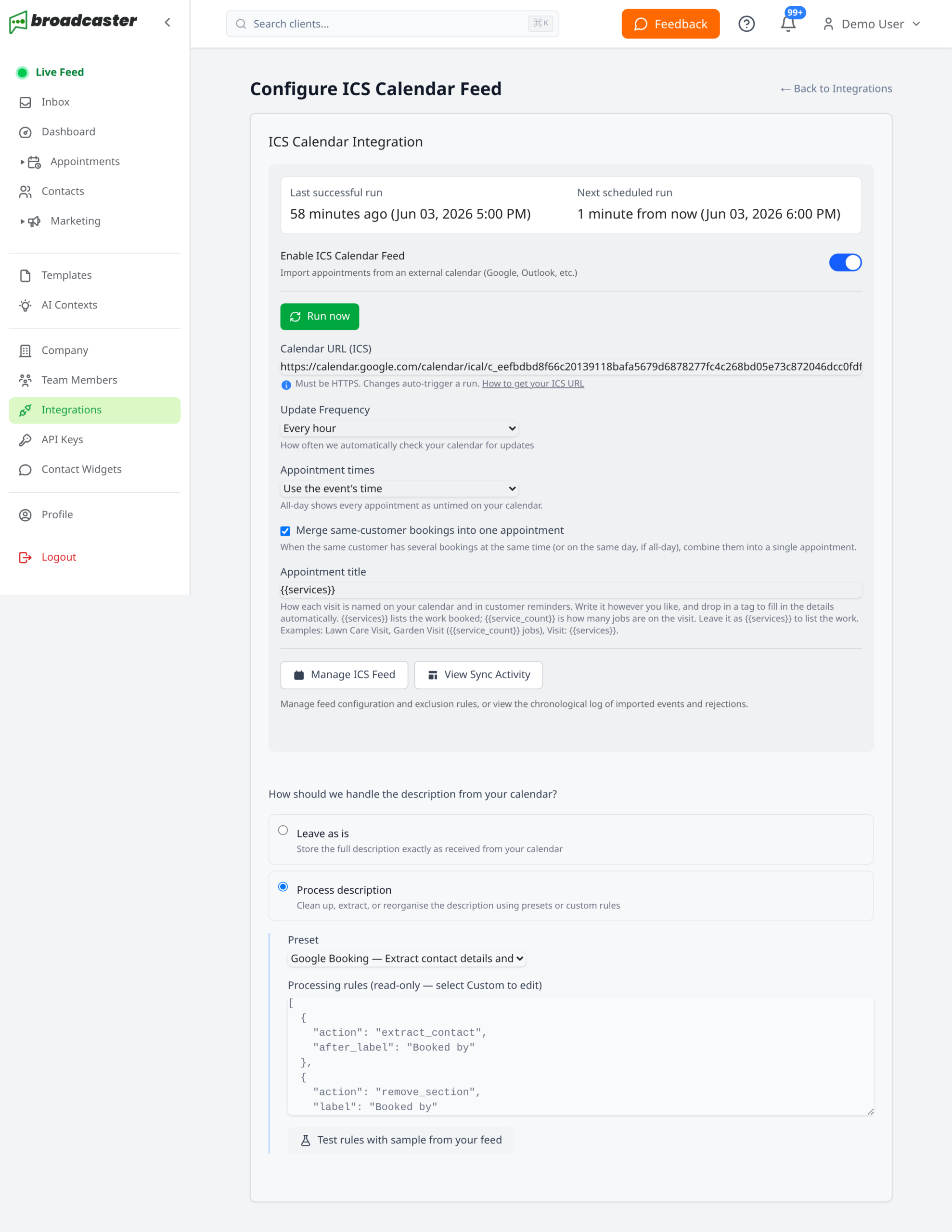This screenshot has height=1232, width=952.
Task: Click Test rules with sample from your feed
Action: [x=400, y=1140]
